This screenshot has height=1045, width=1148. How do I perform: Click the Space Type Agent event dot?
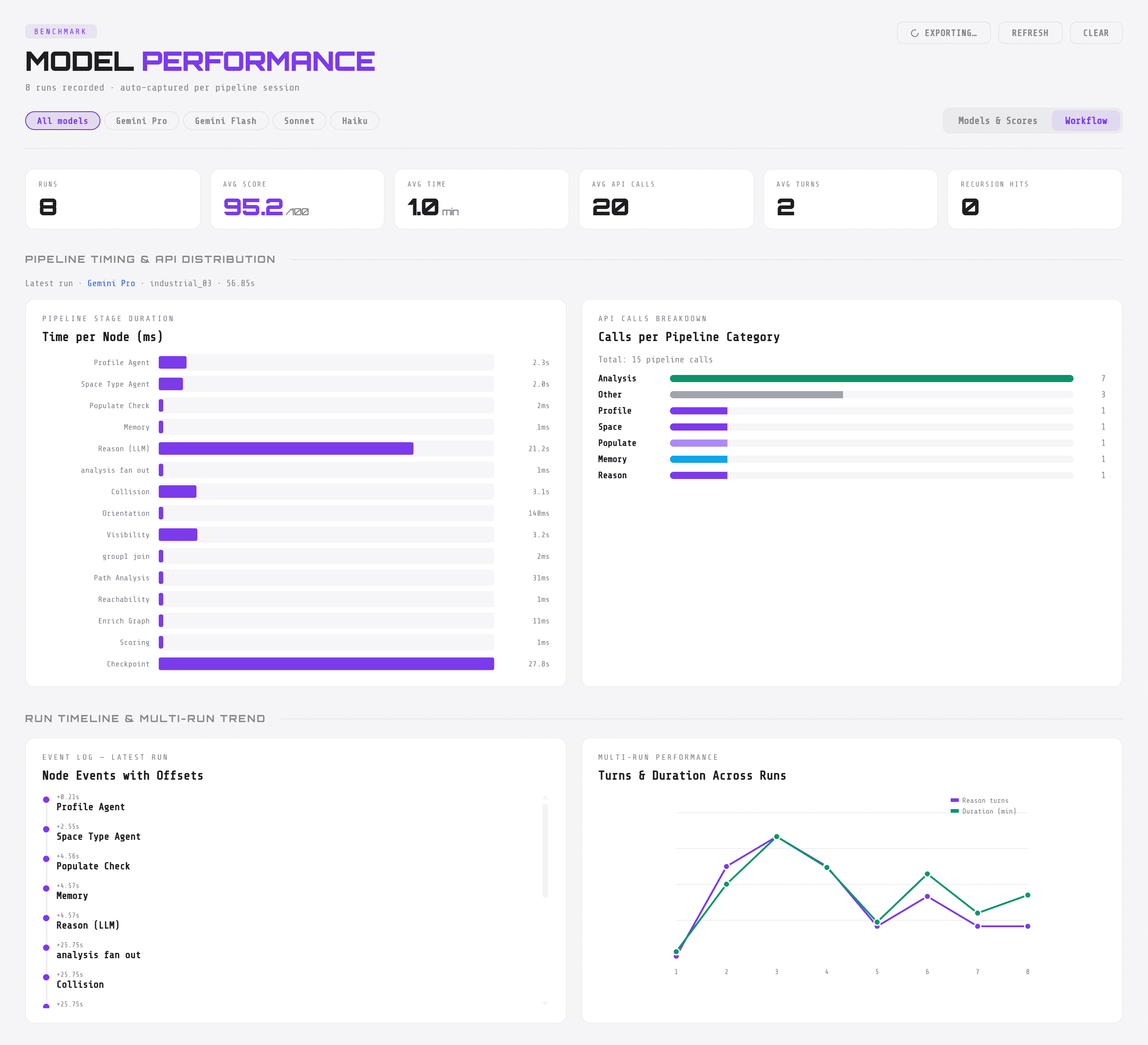46,829
